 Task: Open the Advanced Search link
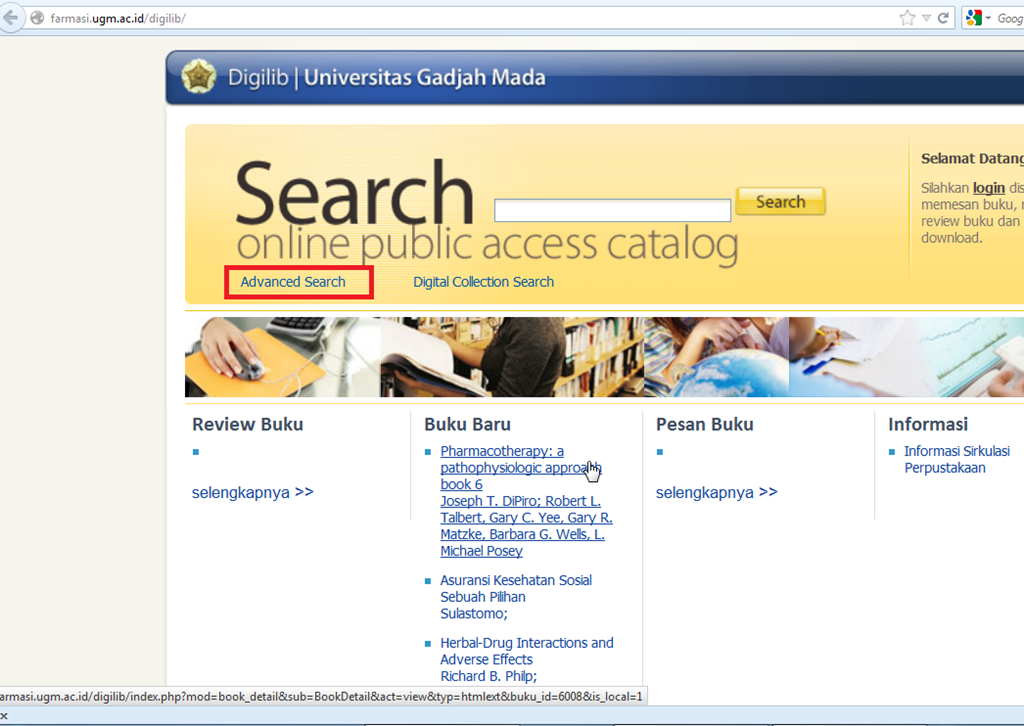tap(293, 282)
